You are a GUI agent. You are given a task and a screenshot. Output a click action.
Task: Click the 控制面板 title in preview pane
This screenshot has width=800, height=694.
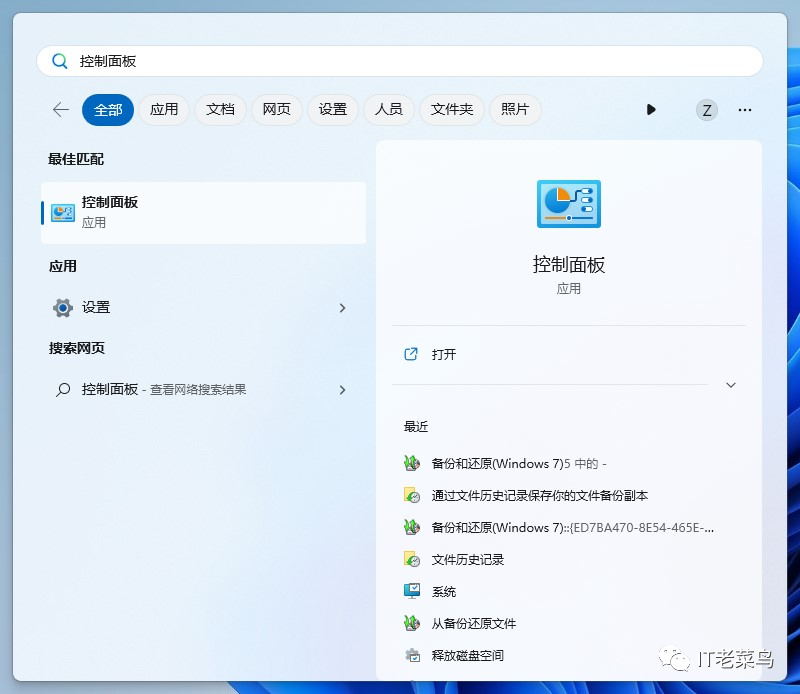(569, 264)
